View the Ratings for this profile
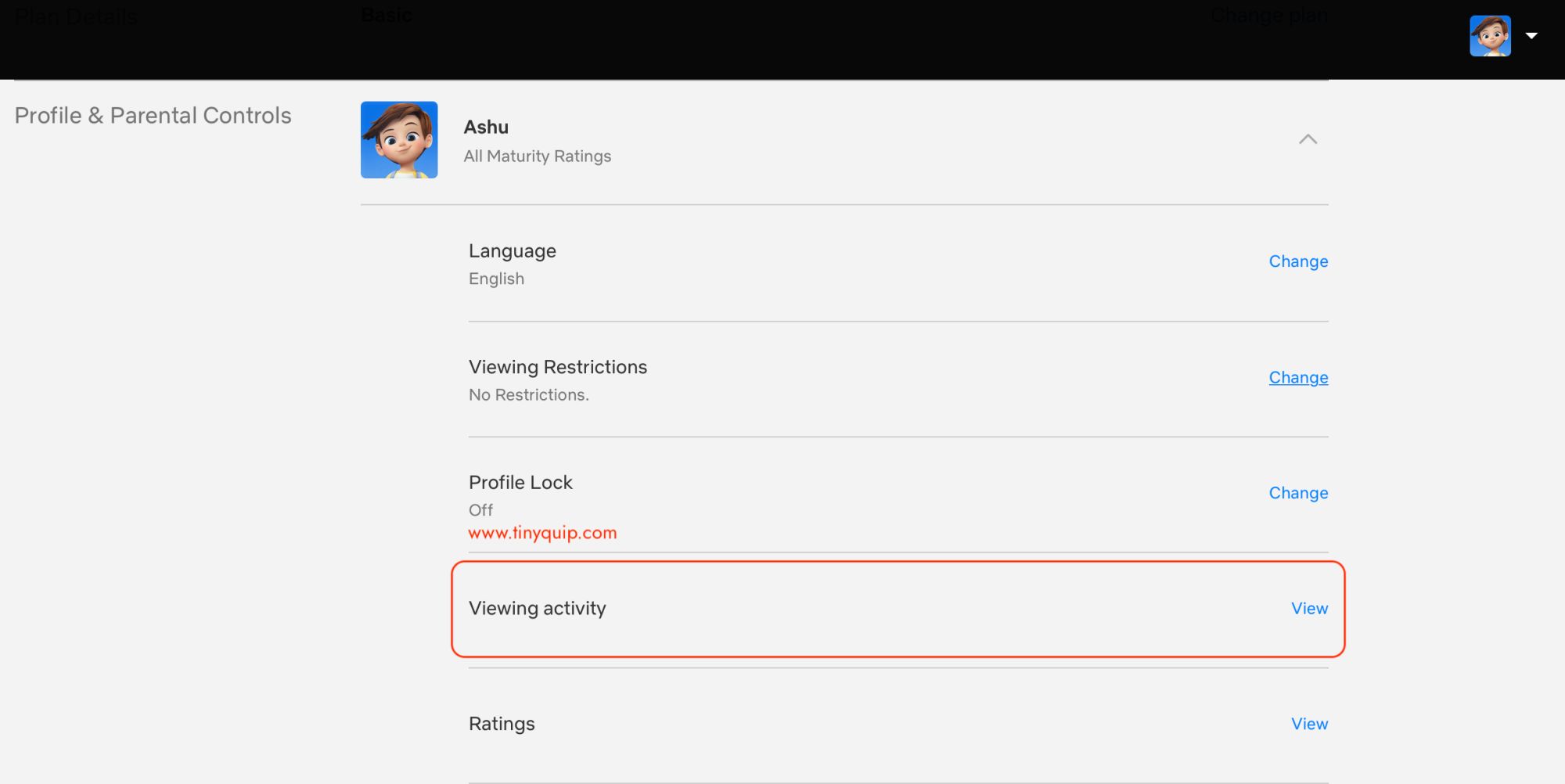This screenshot has height=784, width=1565. pos(1308,724)
